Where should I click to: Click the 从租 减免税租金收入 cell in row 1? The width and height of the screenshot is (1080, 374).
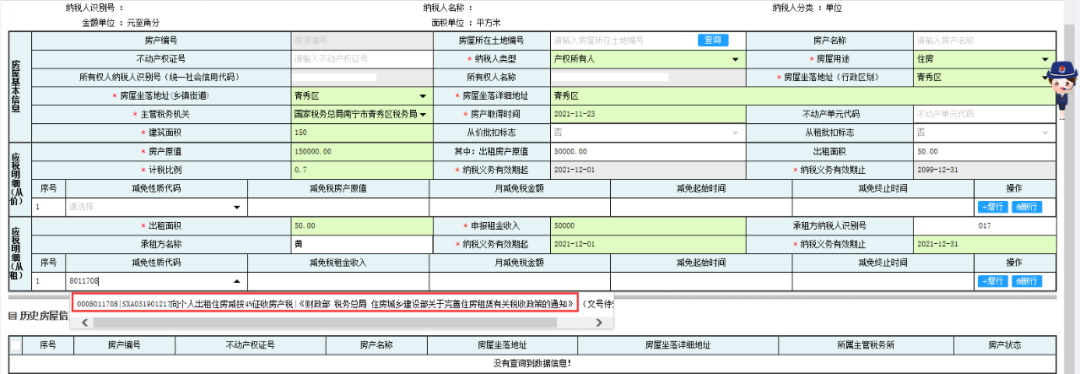coord(339,281)
